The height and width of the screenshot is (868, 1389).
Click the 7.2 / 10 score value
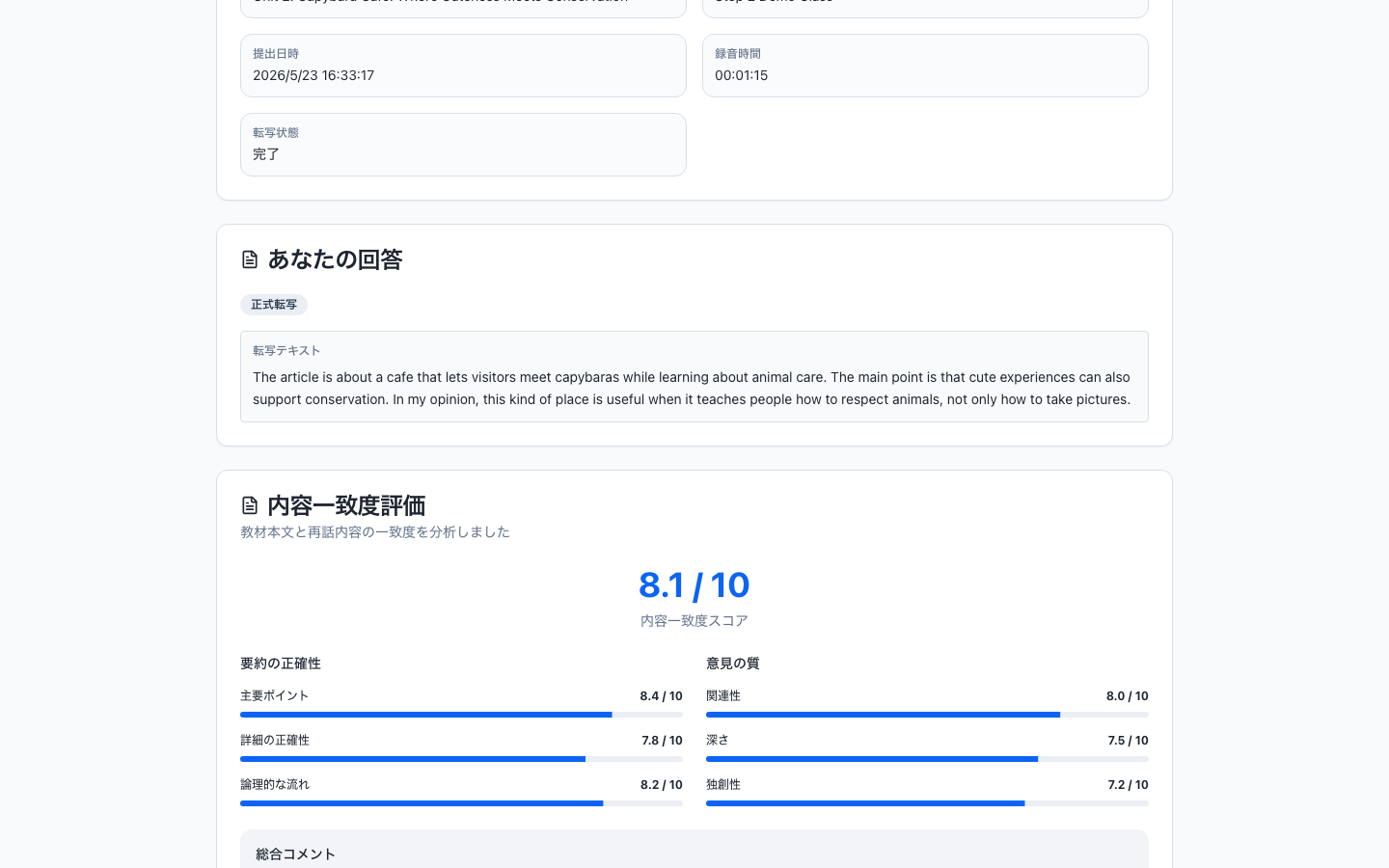point(1129,785)
